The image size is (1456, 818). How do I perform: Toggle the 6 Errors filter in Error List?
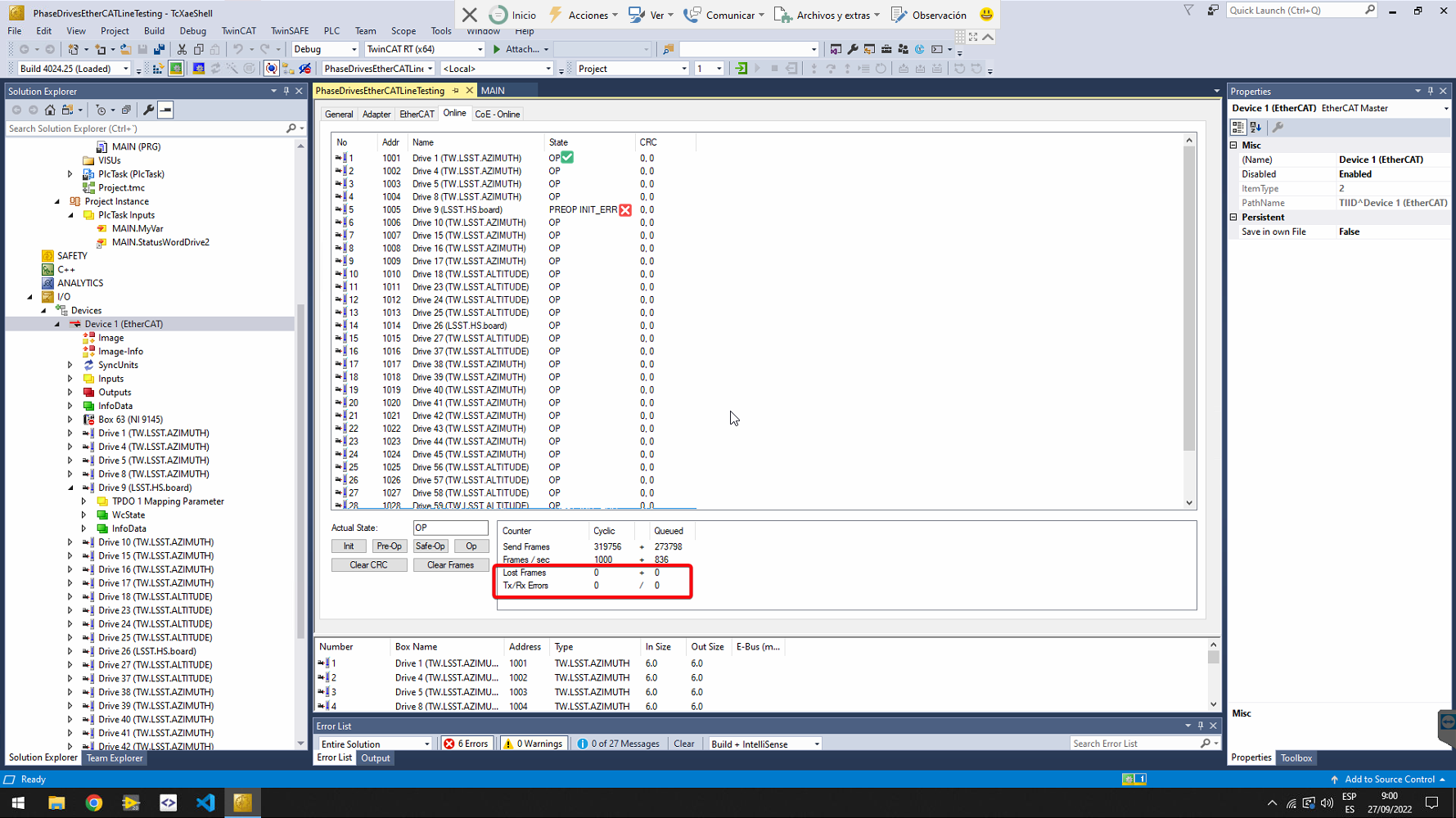[467, 744]
